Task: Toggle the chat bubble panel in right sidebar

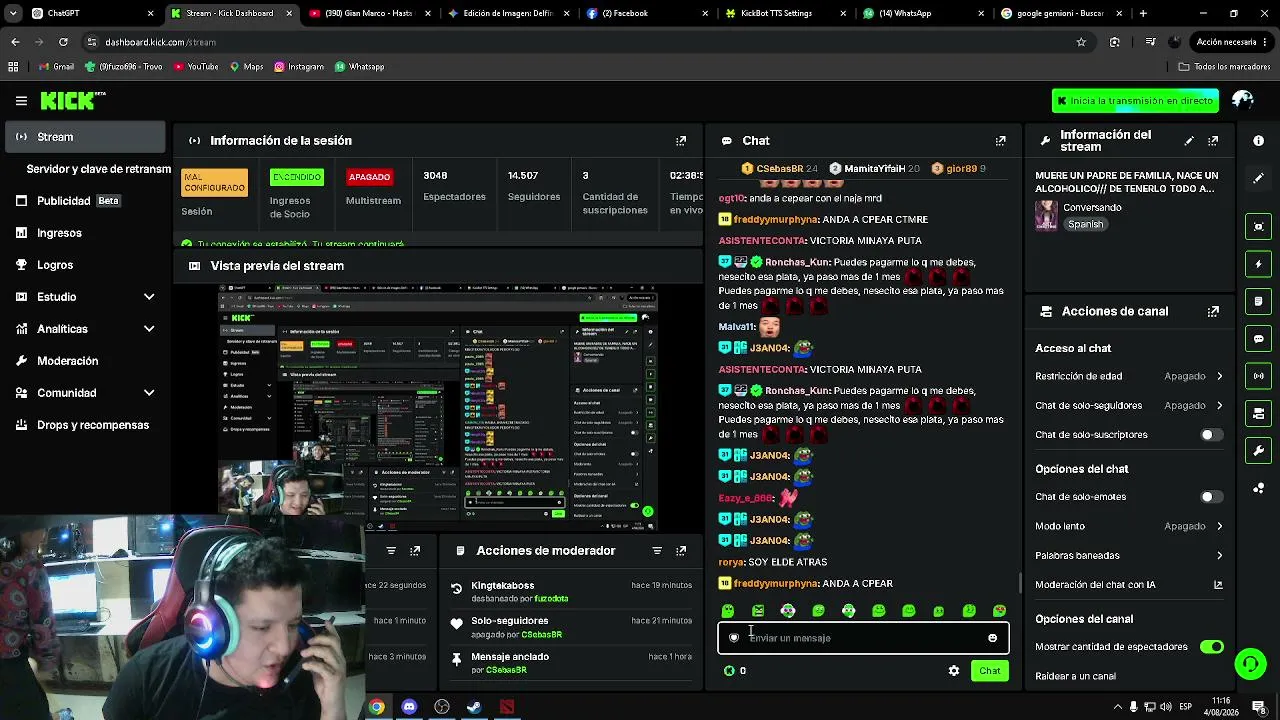Action: point(1259,339)
